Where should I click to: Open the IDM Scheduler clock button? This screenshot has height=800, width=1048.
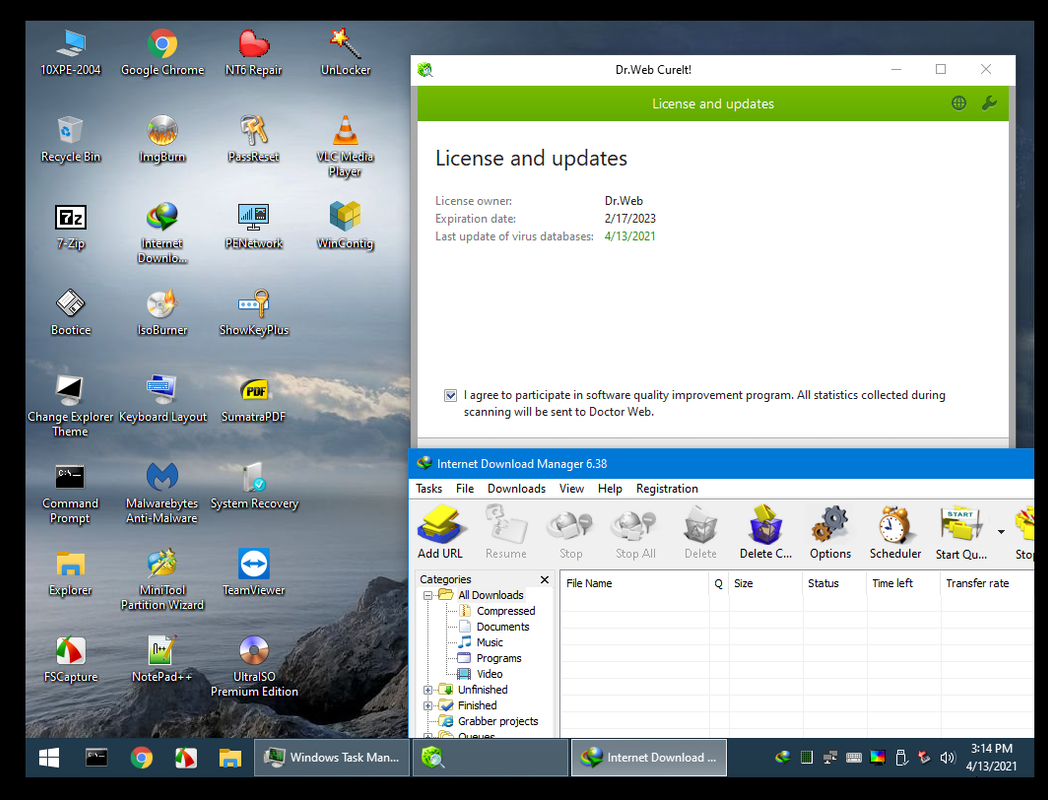[x=895, y=533]
